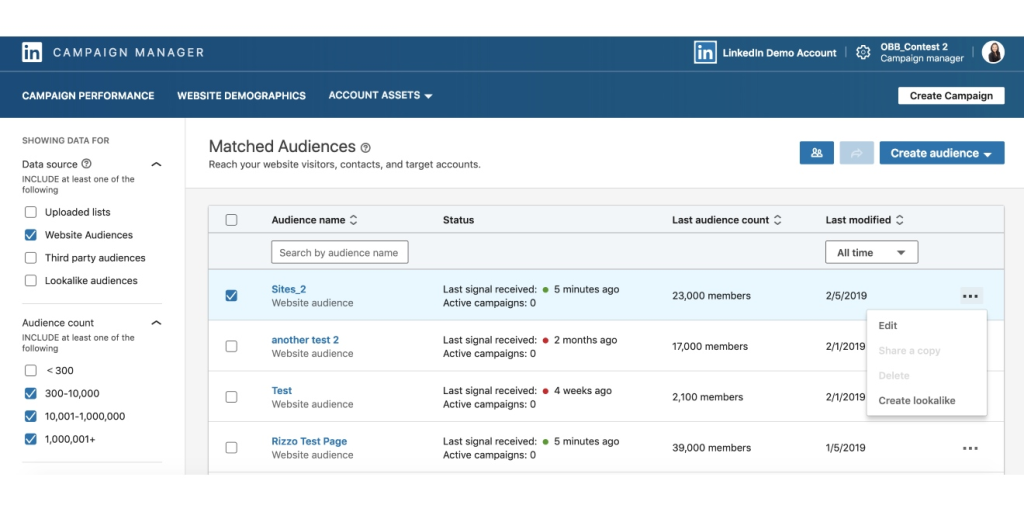Viewport: 1024px width, 512px height.
Task: Open the All time date filter dropdown
Action: pos(871,253)
